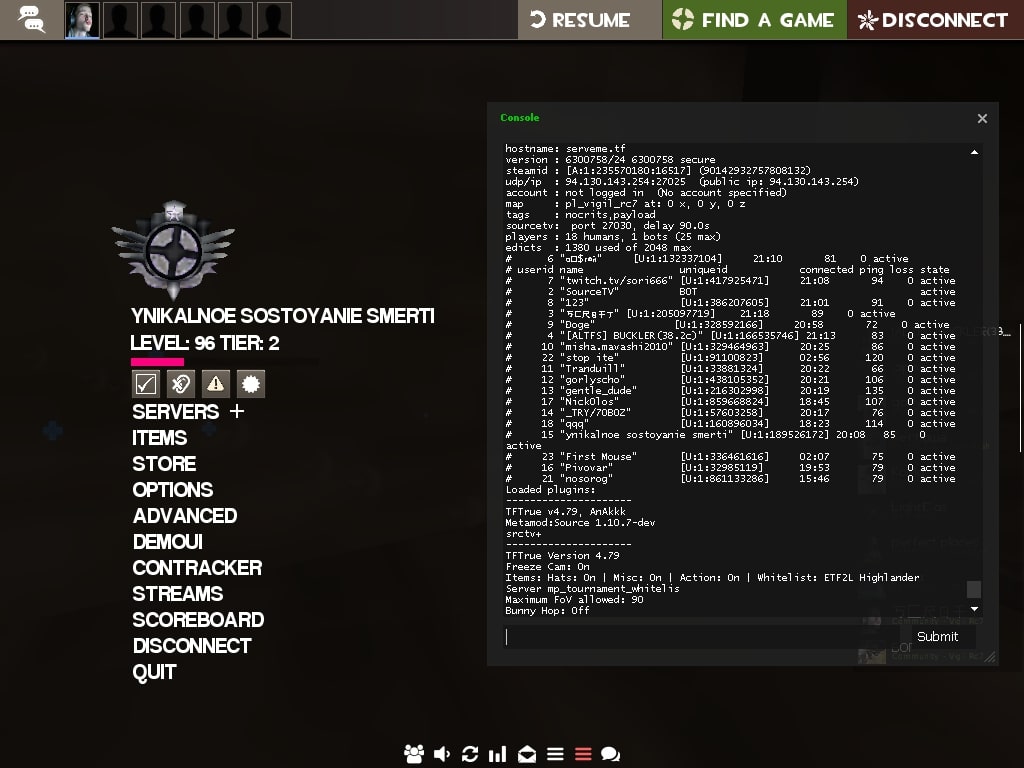Open the bar chart stats icon

click(498, 754)
